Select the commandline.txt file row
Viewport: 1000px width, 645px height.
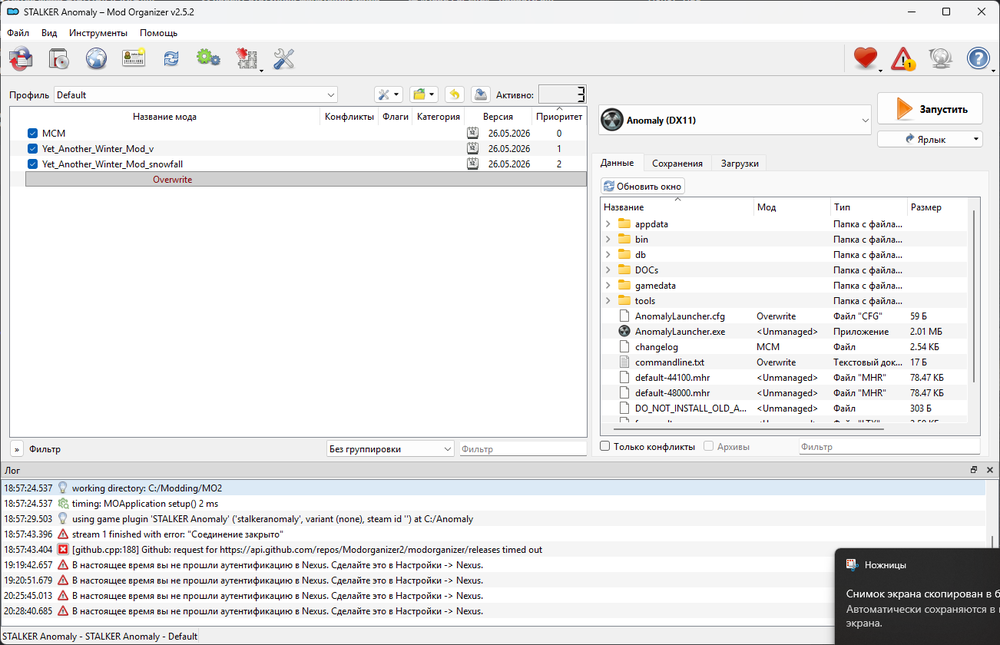(x=784, y=362)
